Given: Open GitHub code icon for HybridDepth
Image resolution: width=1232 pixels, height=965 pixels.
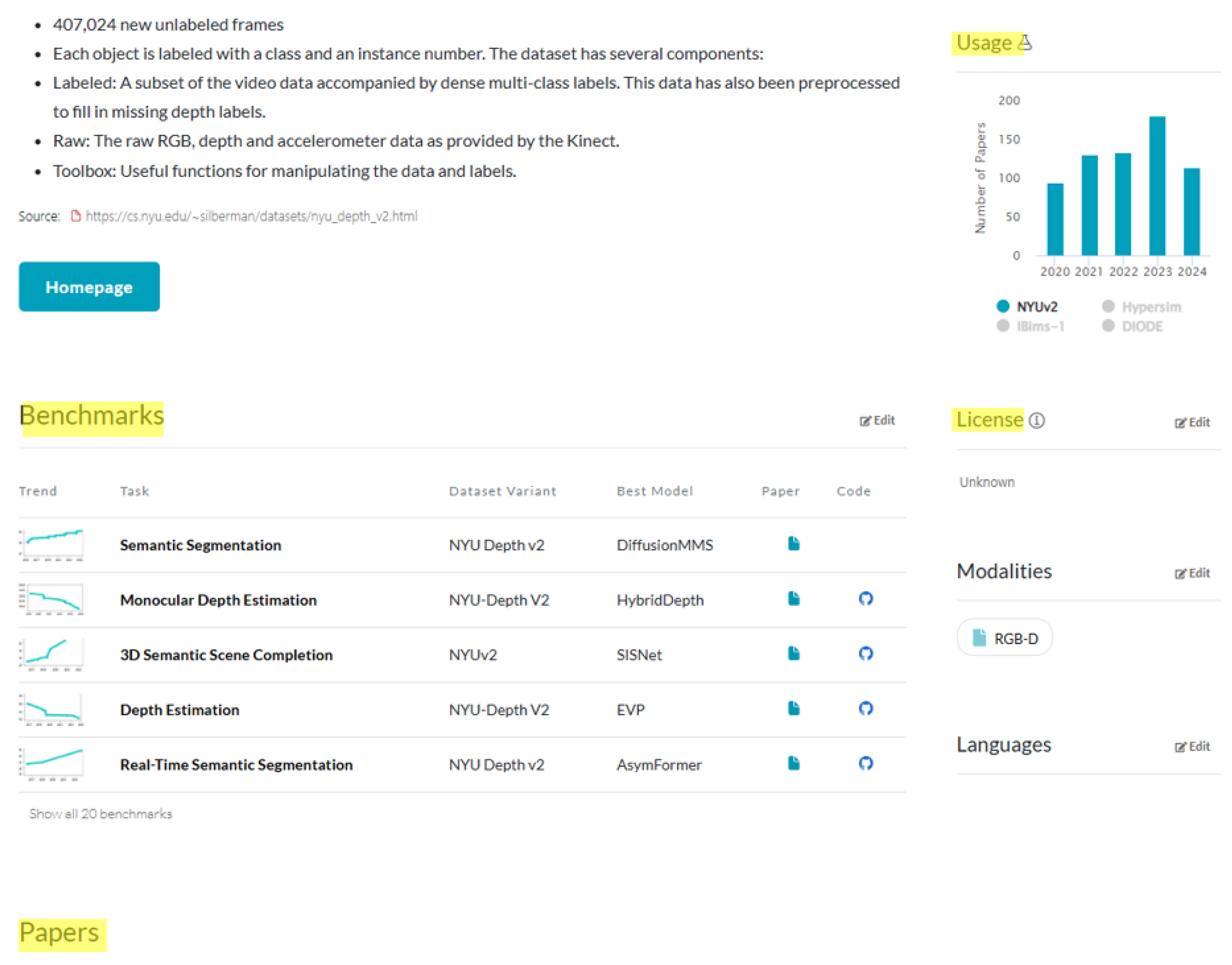Looking at the screenshot, I should point(865,598).
